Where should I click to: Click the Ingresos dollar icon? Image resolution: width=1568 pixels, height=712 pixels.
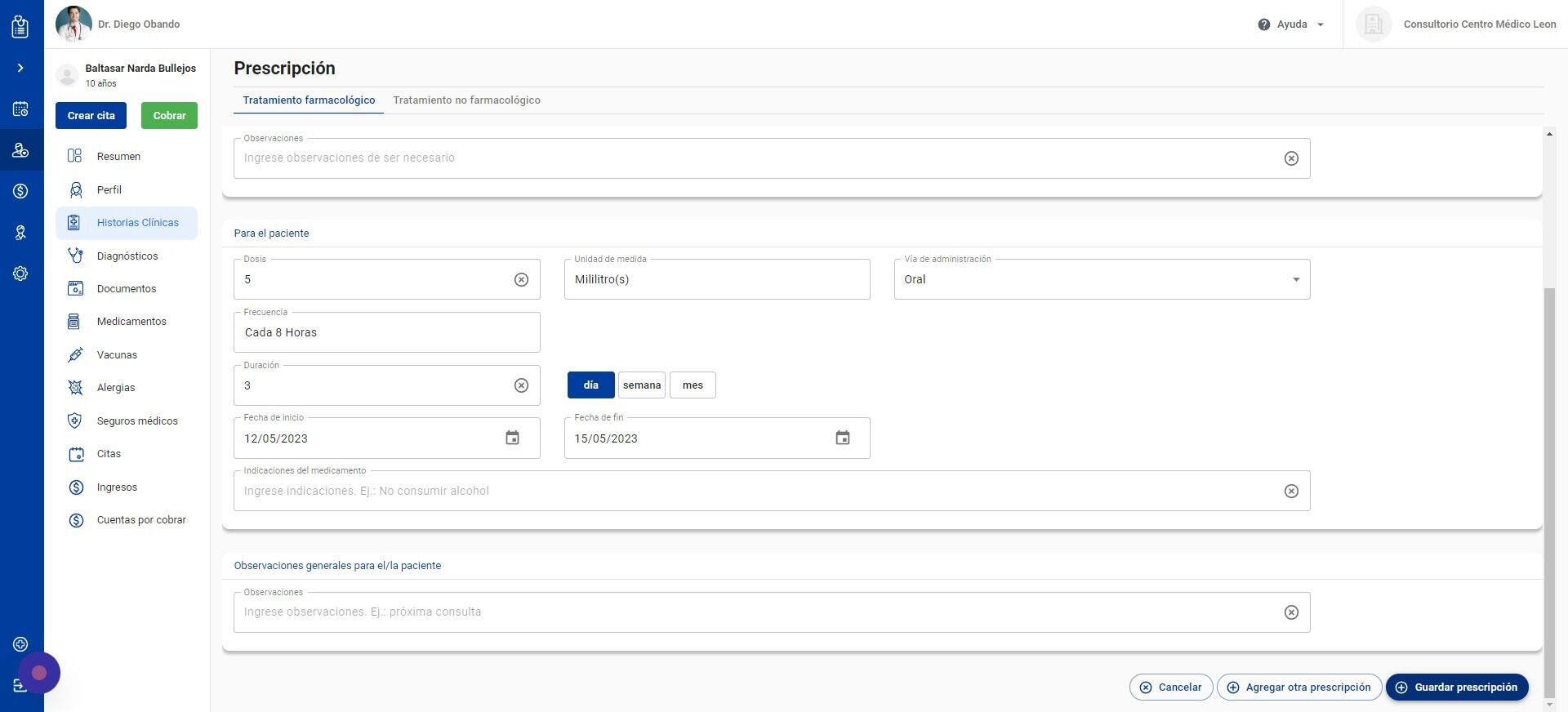tap(75, 487)
